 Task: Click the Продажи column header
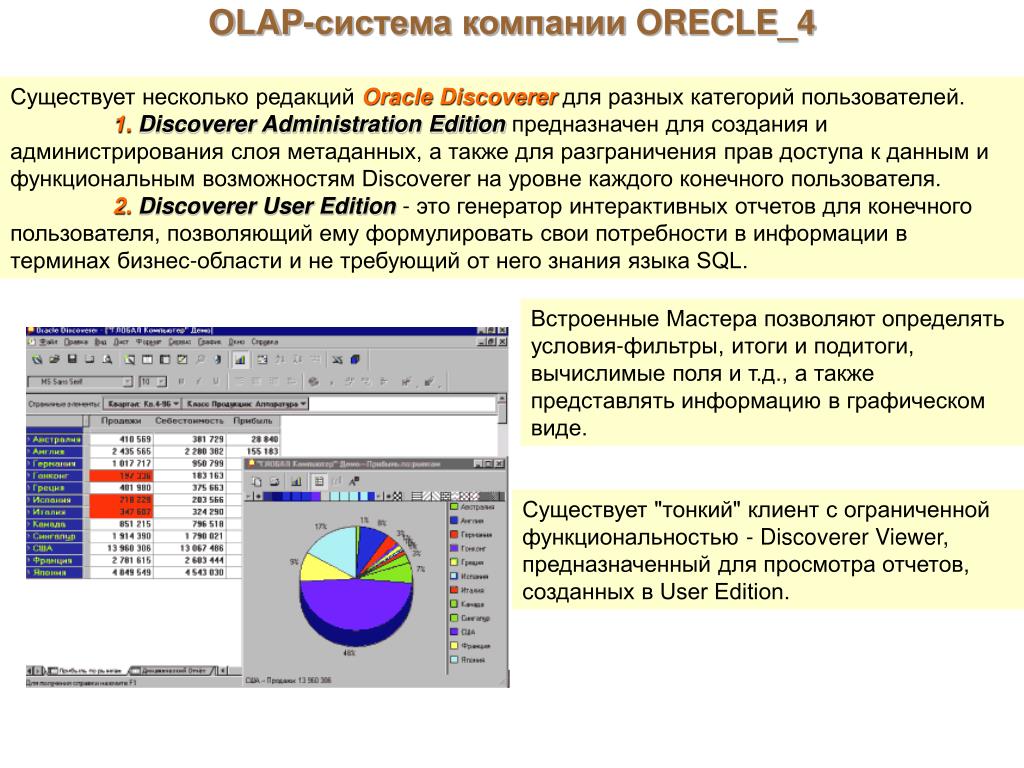[x=121, y=421]
